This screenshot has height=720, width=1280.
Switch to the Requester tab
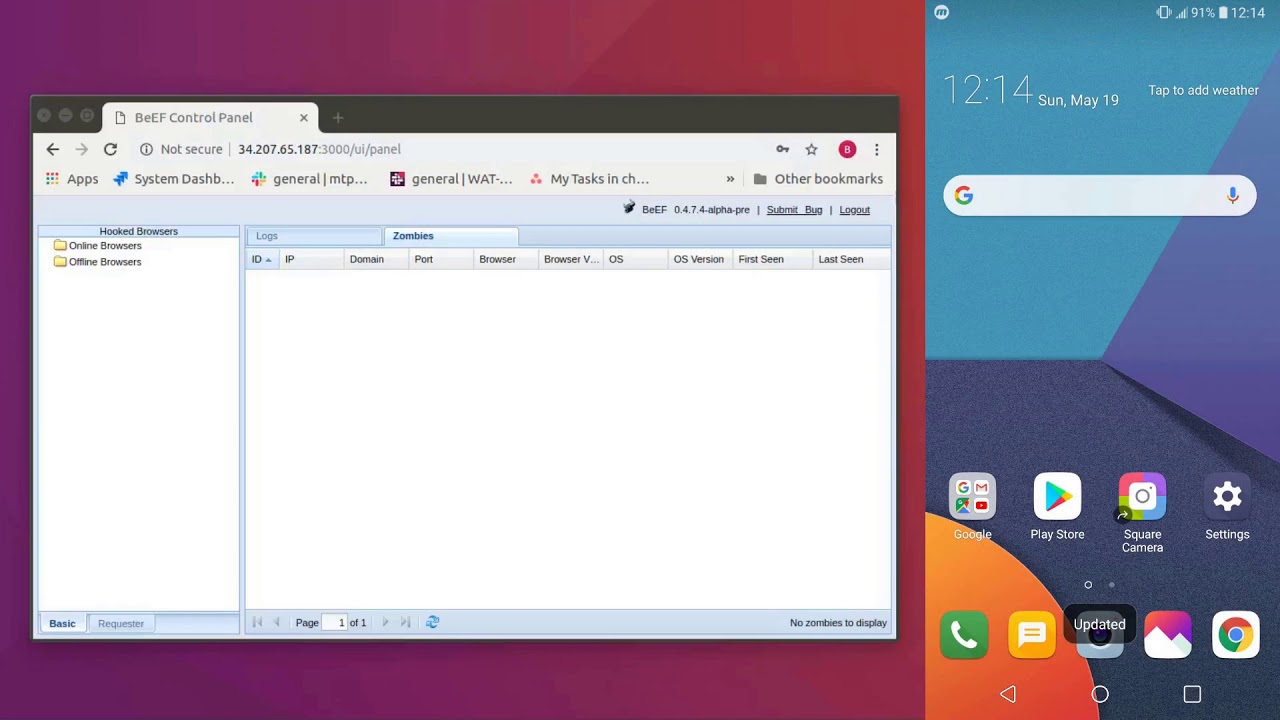pos(121,624)
